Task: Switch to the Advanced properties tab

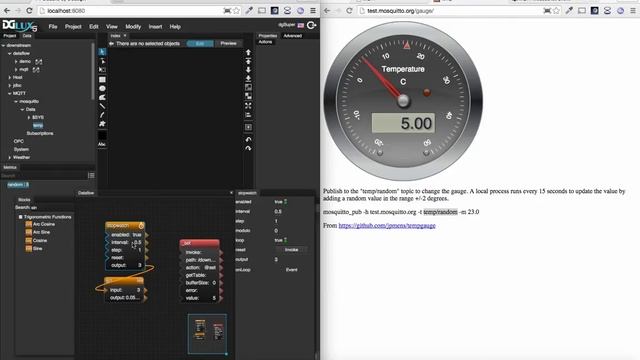Action: point(292,36)
